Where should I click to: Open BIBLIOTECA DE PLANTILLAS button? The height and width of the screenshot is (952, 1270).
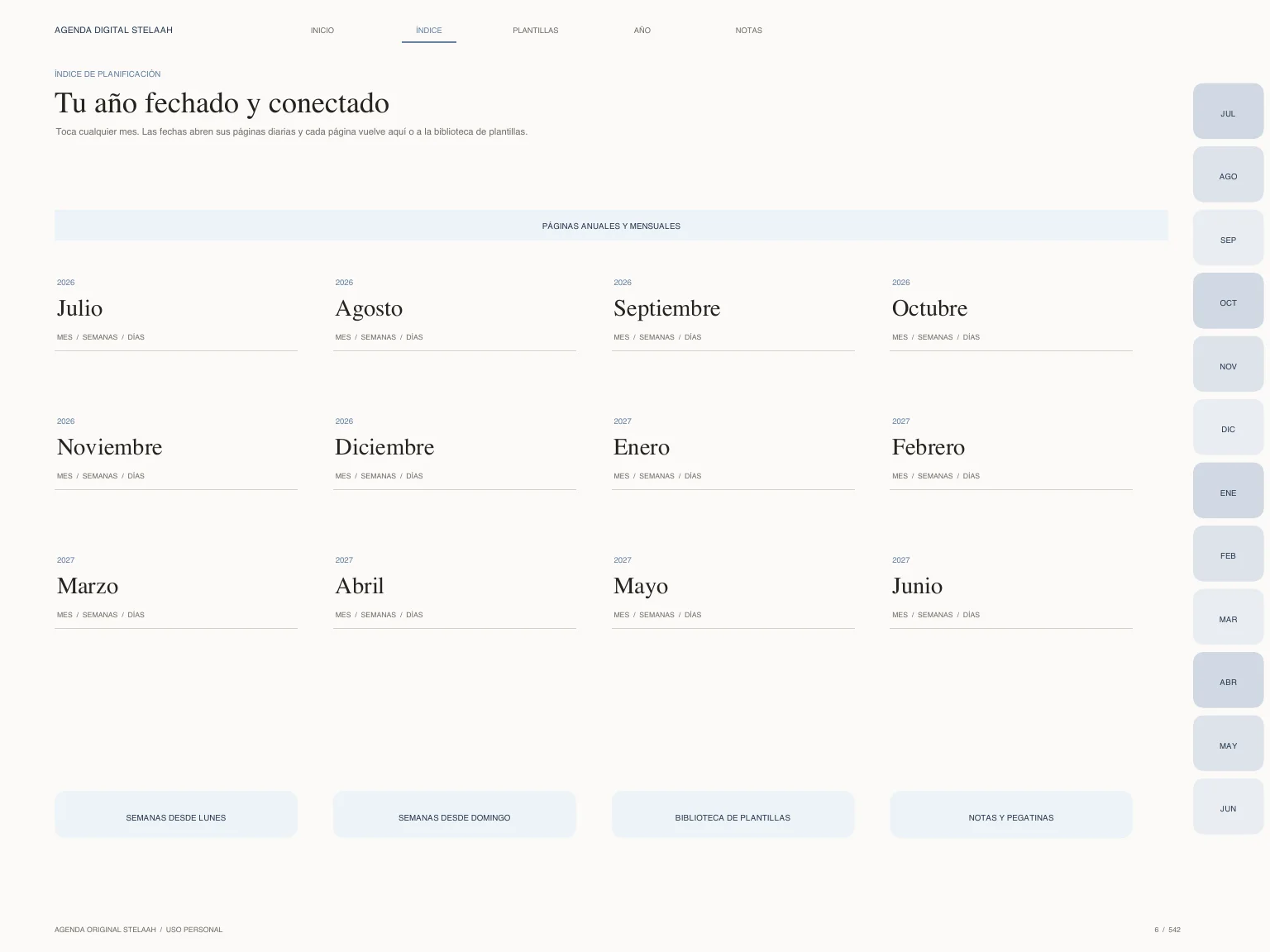coord(733,815)
